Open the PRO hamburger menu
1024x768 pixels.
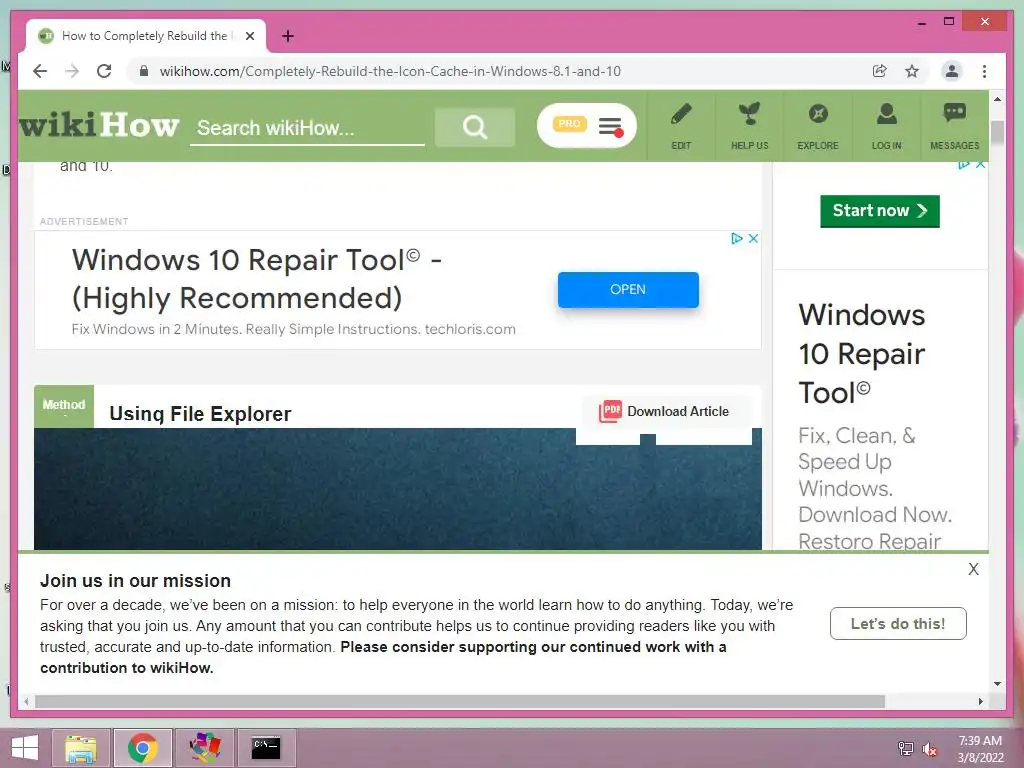586,125
